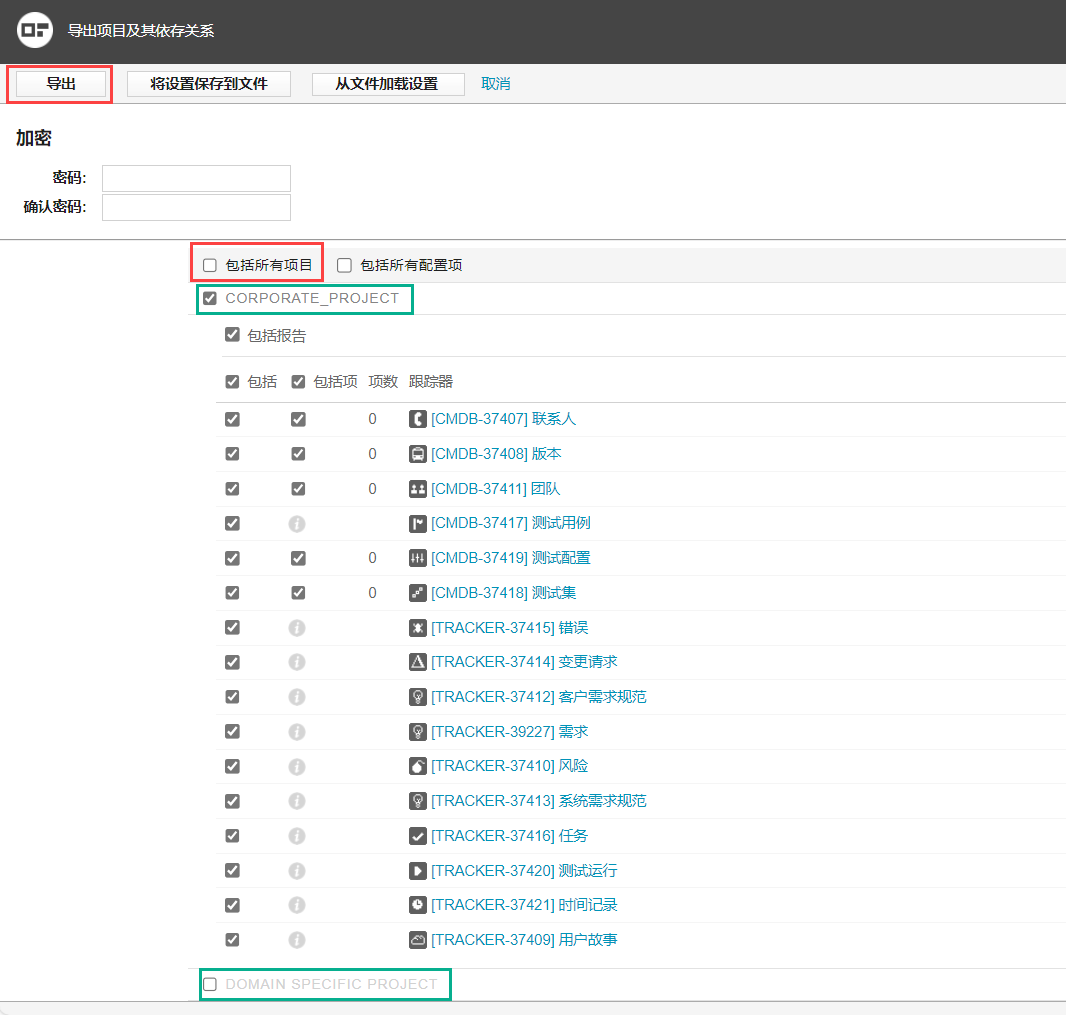Click the 测试运行 tracker play icon
Viewport: 1066px width, 1015px height.
point(417,871)
